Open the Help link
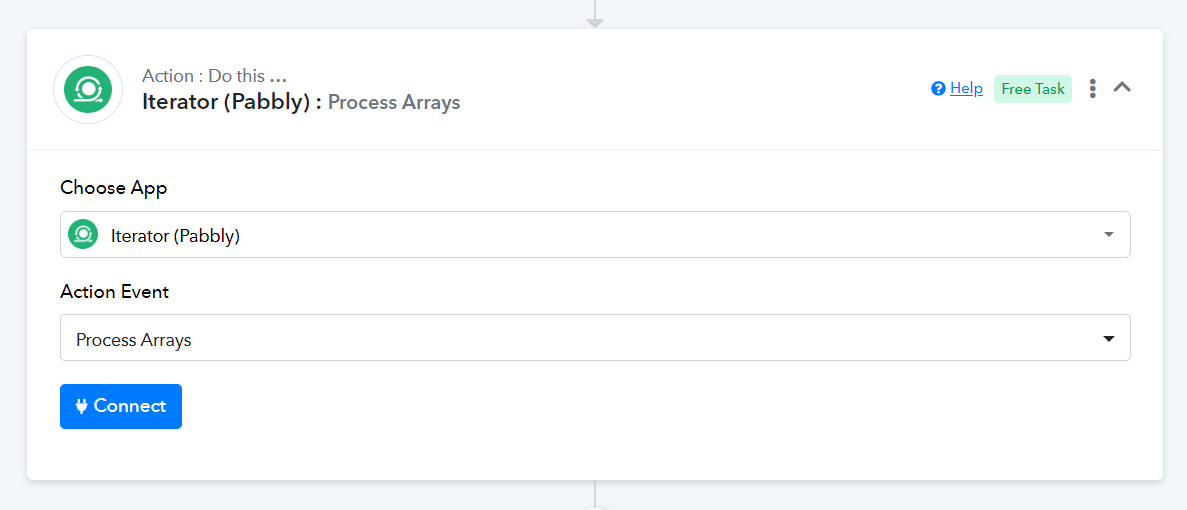 tap(966, 89)
